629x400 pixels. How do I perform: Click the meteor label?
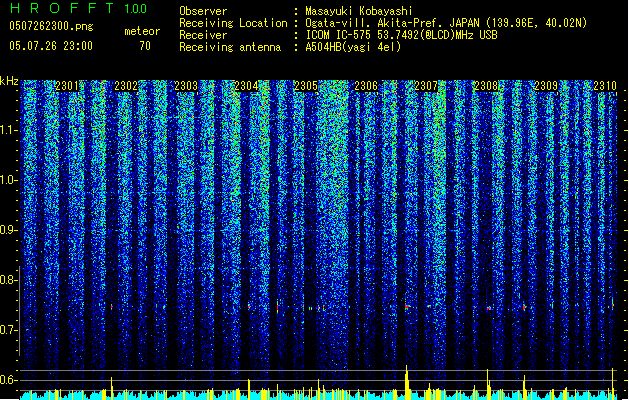point(142,31)
